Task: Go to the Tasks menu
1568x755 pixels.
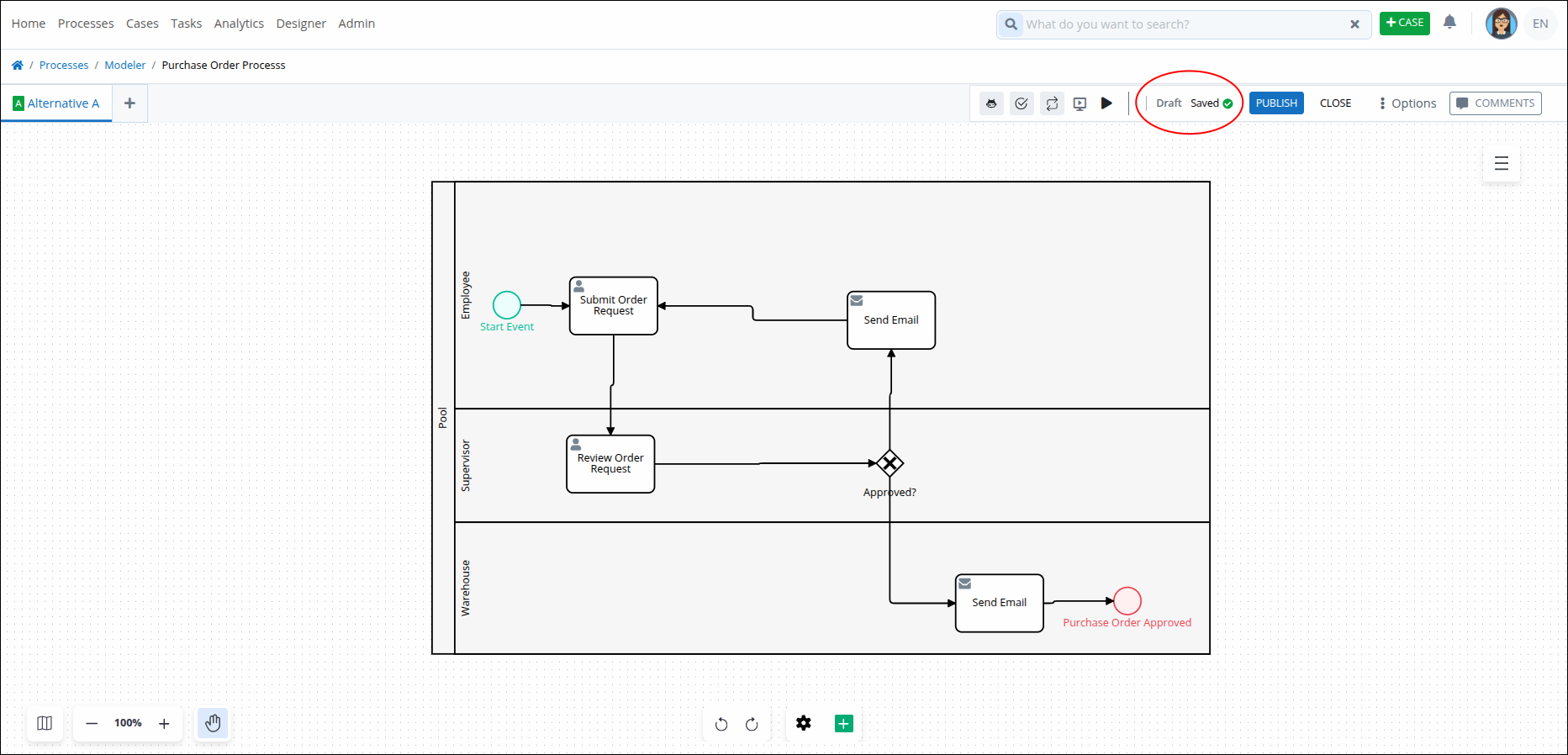Action: (x=186, y=24)
